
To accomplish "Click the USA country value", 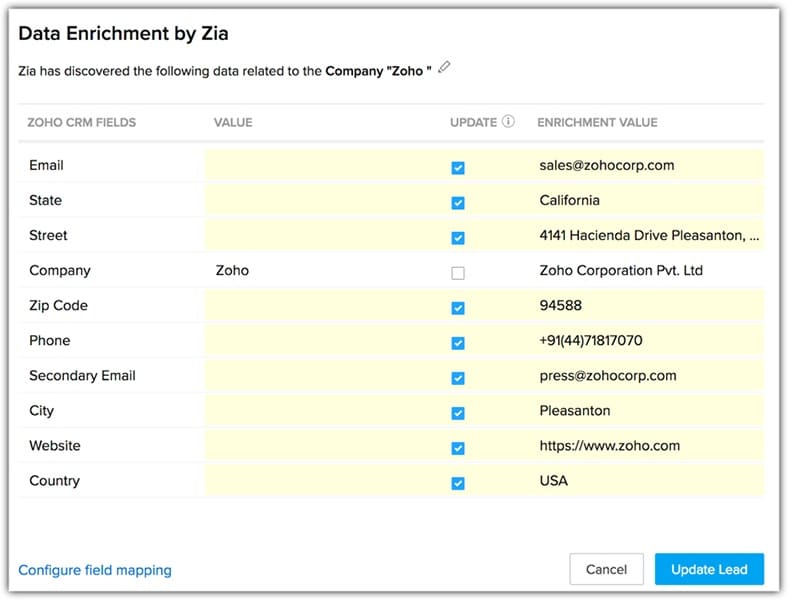I will [x=553, y=481].
